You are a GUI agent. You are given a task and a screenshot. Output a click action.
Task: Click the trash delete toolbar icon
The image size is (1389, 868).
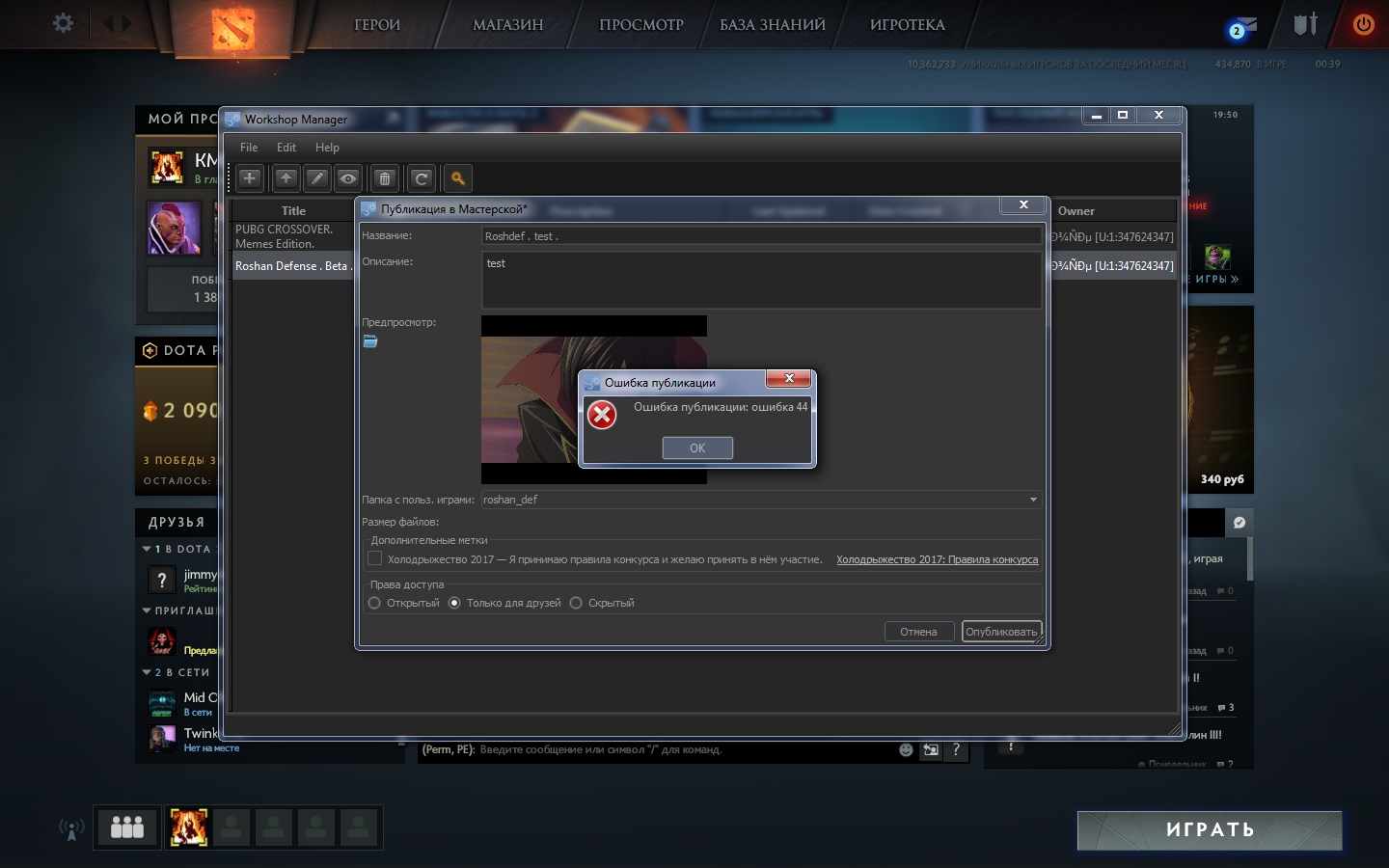click(385, 178)
